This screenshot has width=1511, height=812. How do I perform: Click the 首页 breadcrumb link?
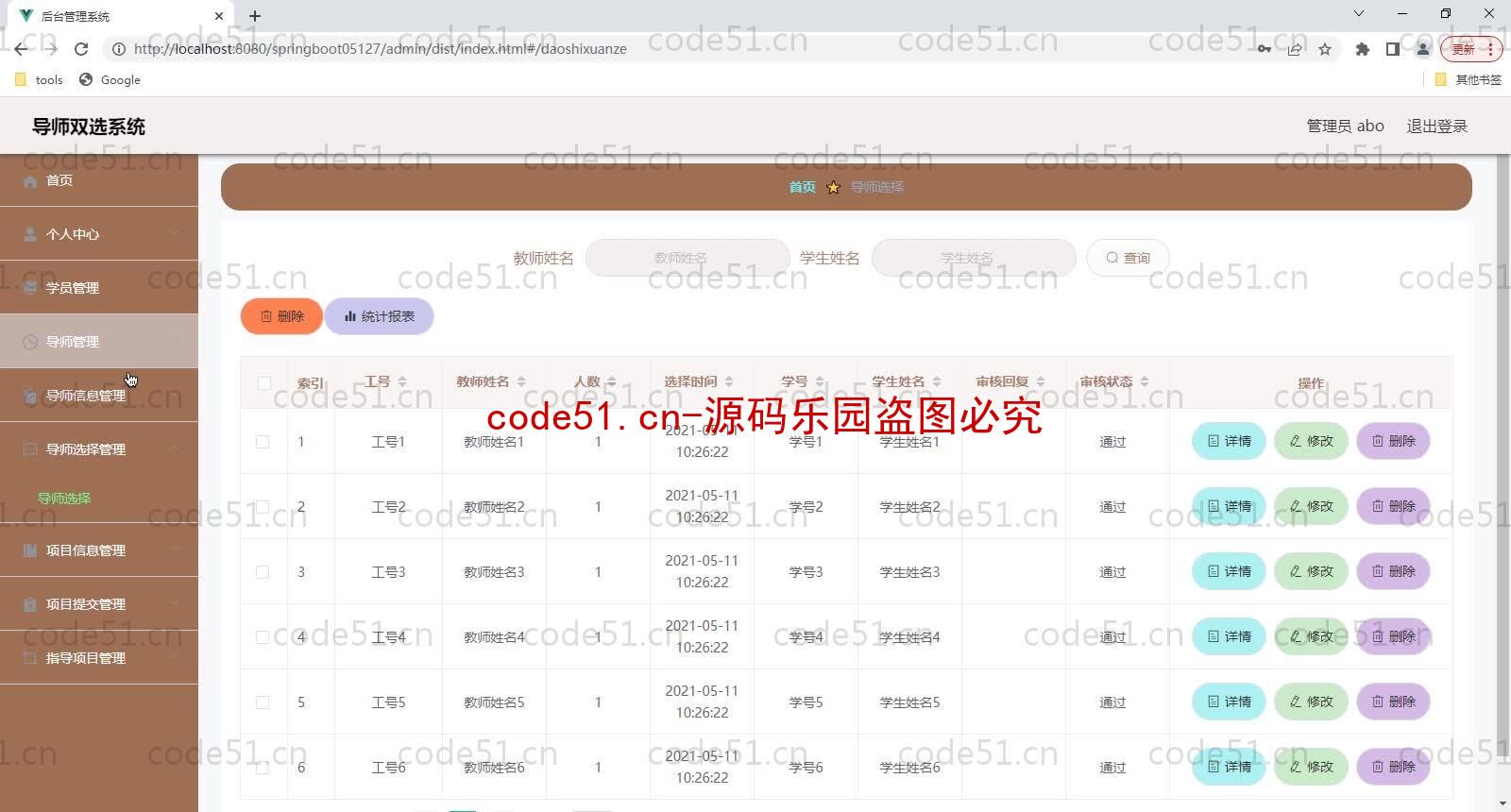(803, 187)
